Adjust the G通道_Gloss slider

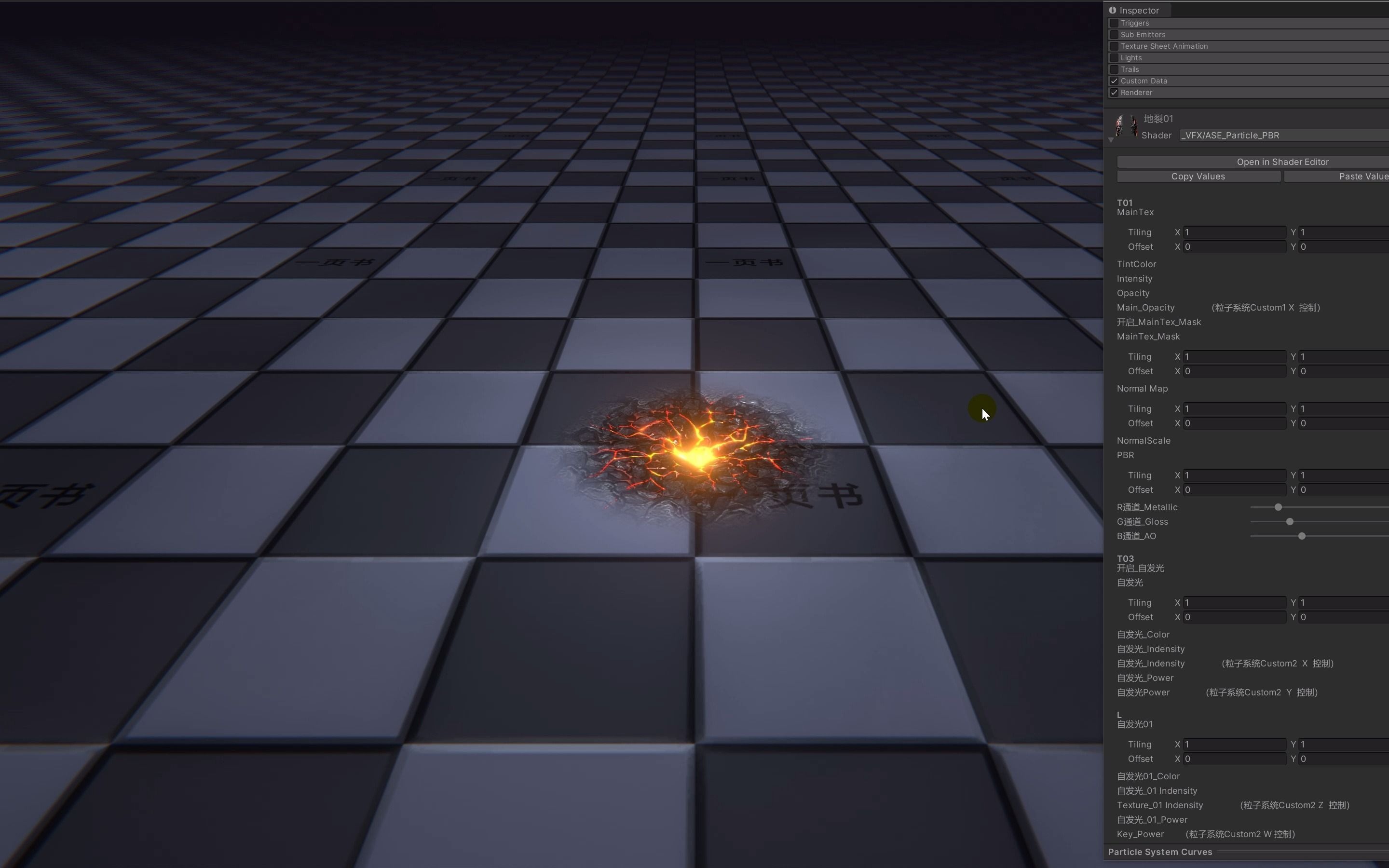coord(1289,521)
